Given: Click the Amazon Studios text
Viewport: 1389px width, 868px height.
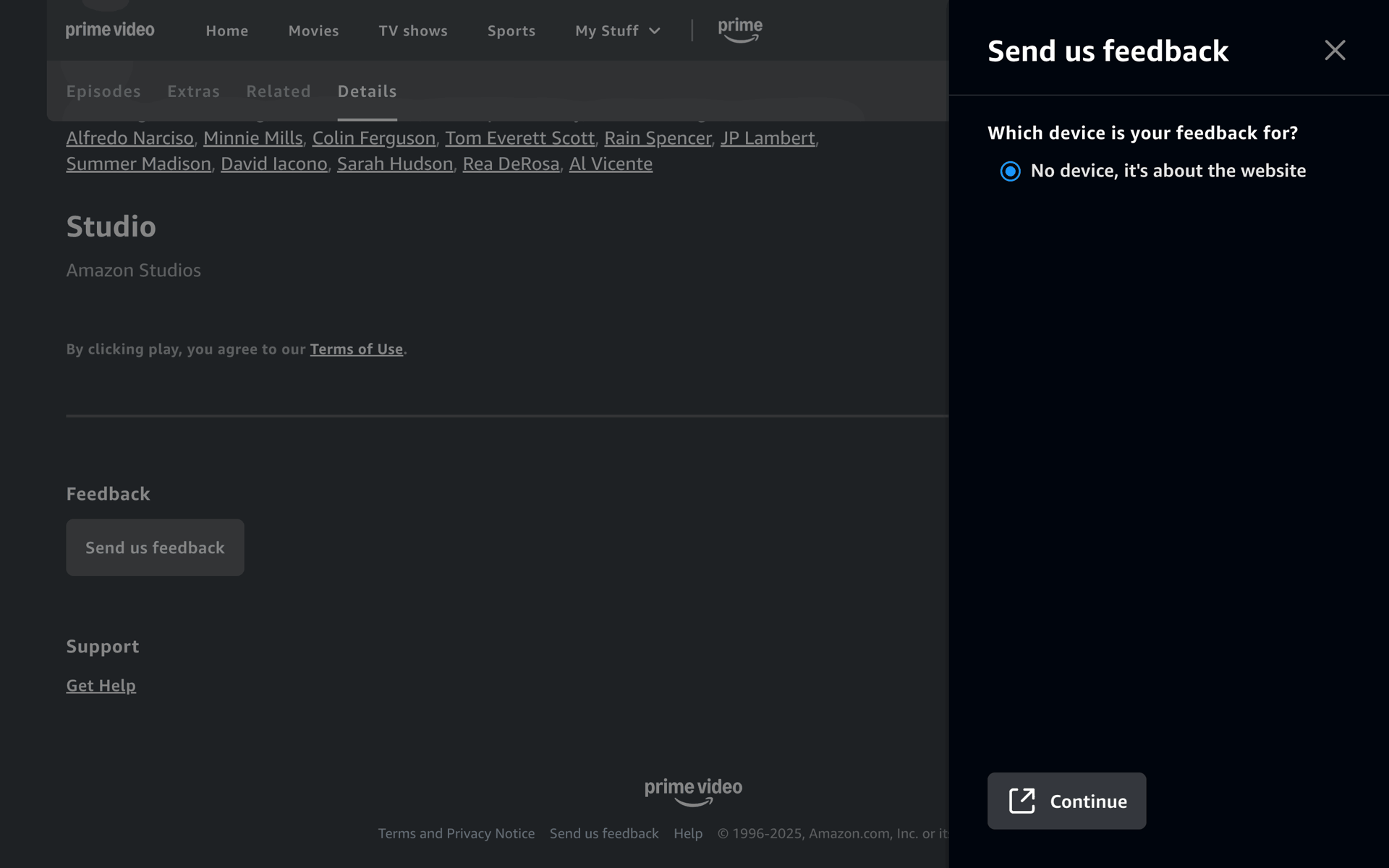Looking at the screenshot, I should pyautogui.click(x=133, y=270).
